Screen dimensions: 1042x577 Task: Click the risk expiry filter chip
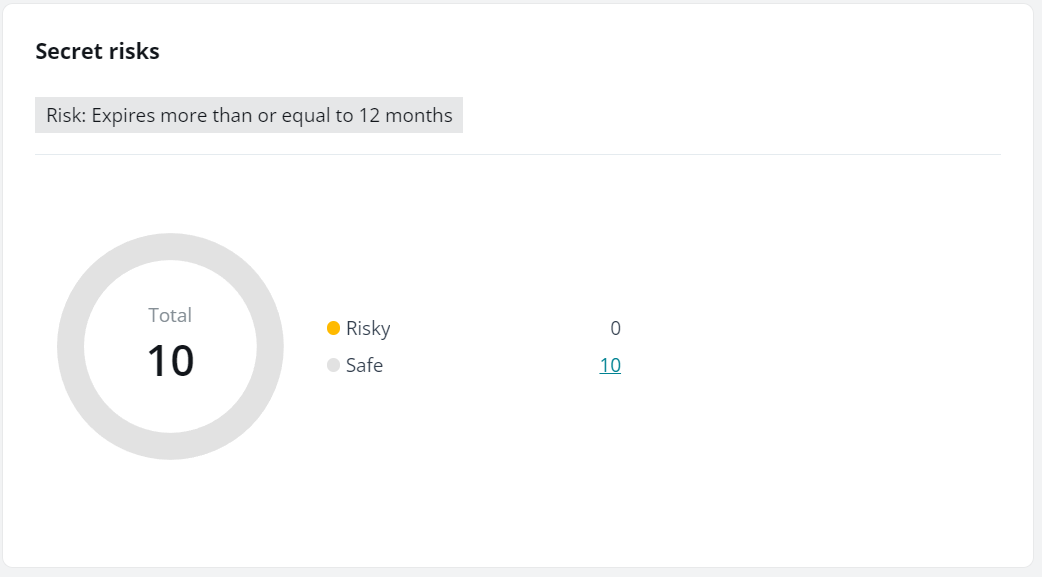(249, 116)
